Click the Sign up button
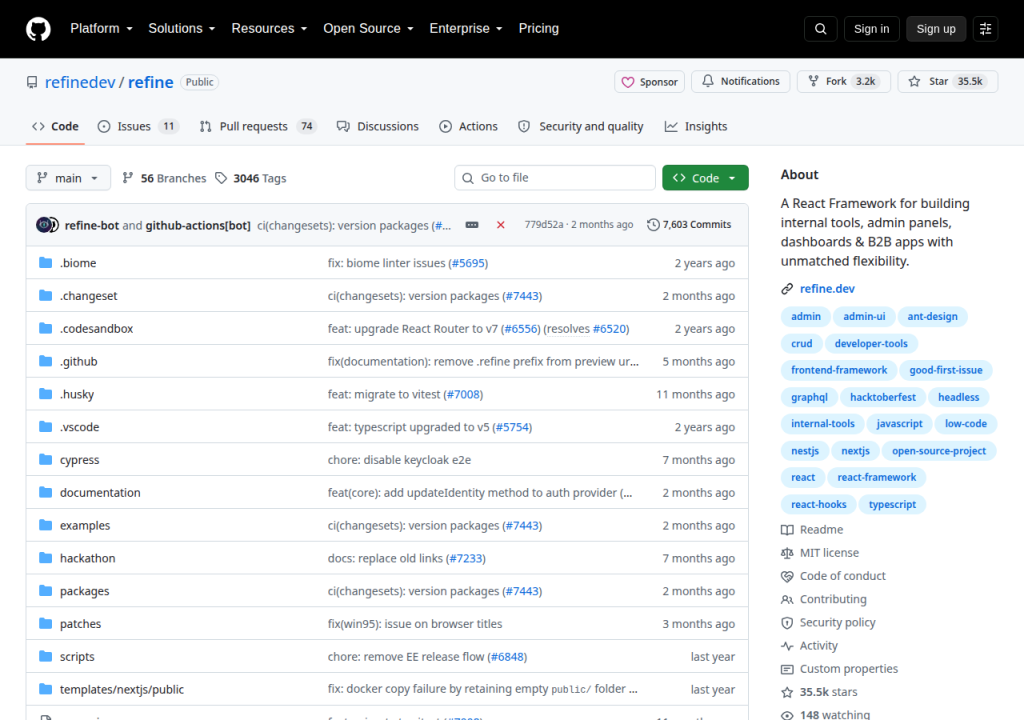Screen dimensions: 1024x720 [936, 29]
